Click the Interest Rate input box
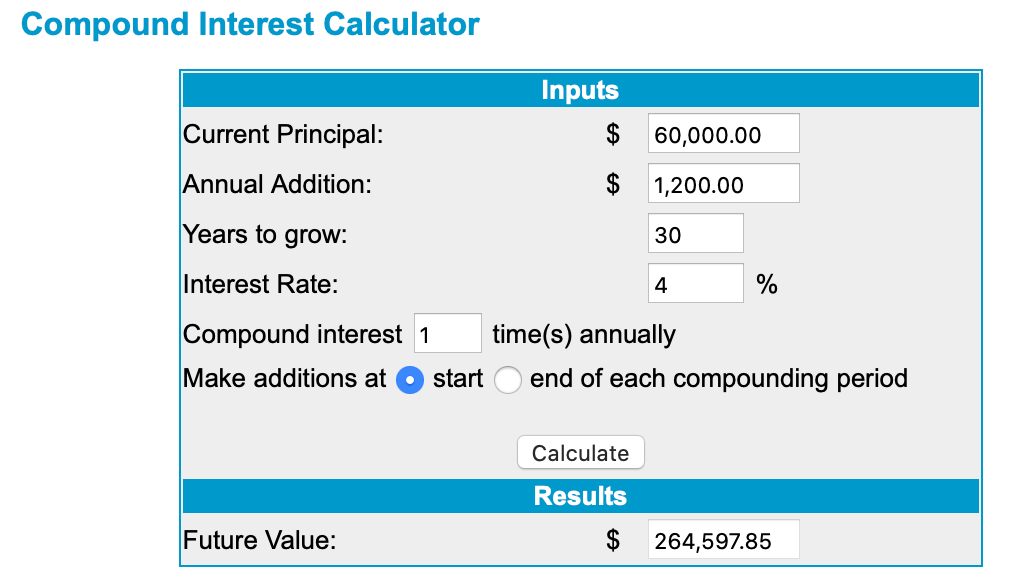The width and height of the screenshot is (1012, 588). point(695,284)
